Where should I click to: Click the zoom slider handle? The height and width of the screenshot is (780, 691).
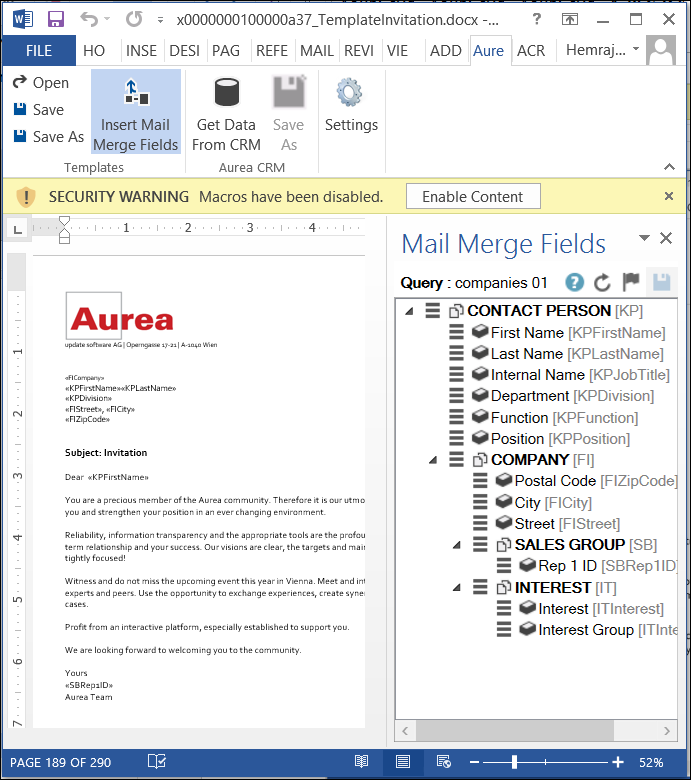point(514,762)
